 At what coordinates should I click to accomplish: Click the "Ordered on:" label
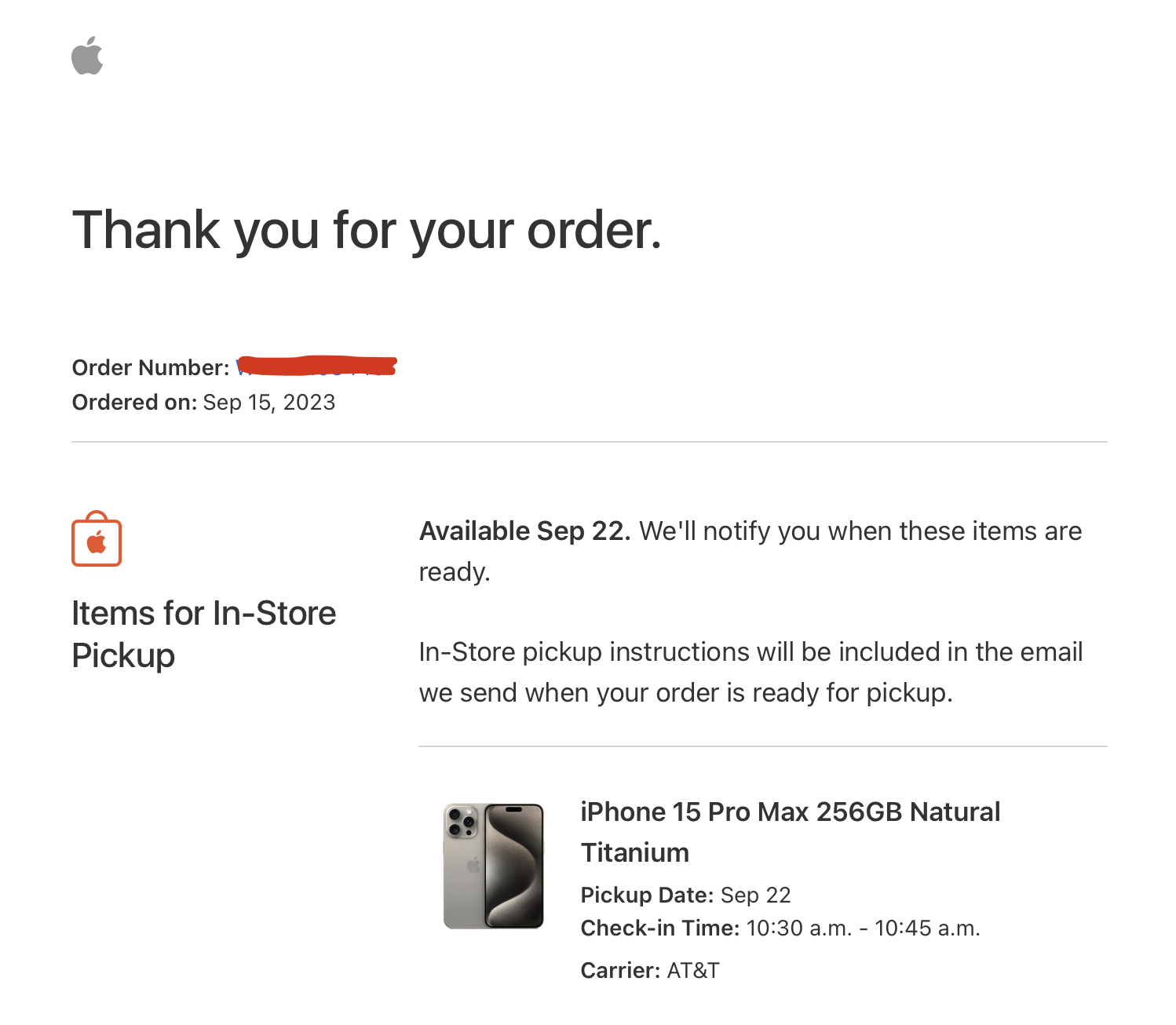(134, 403)
